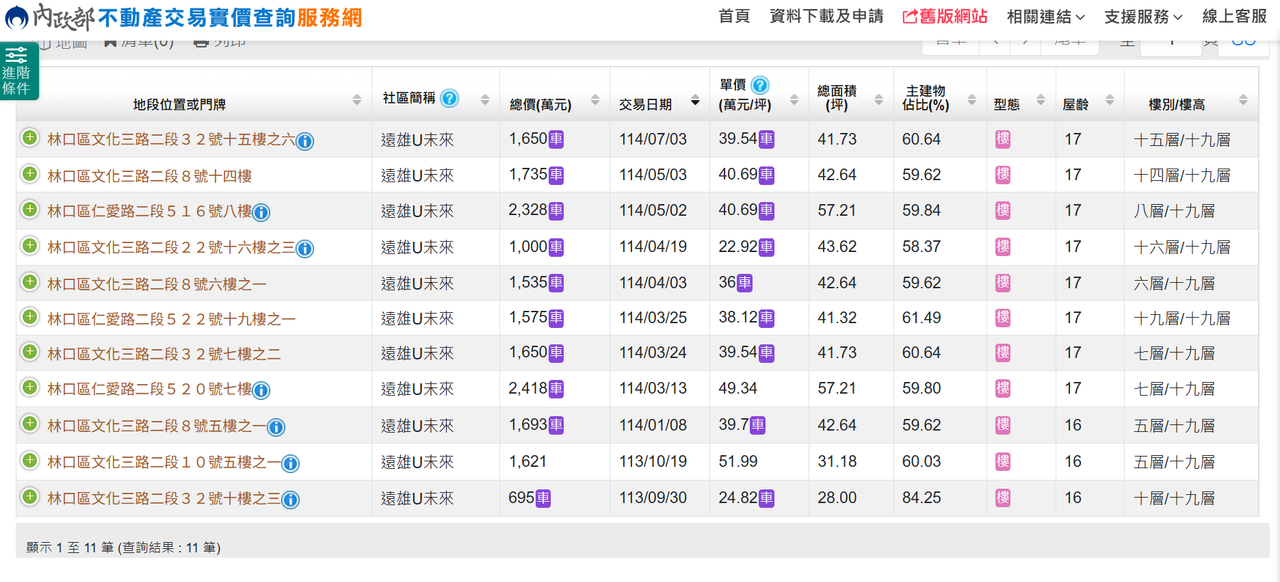Expand details for 文化三路二段8號六樓之一 row

click(30, 282)
